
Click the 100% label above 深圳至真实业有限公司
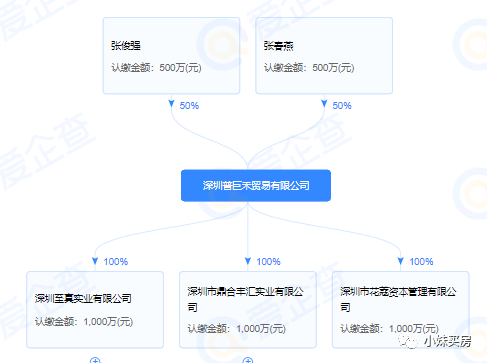pyautogui.click(x=115, y=262)
